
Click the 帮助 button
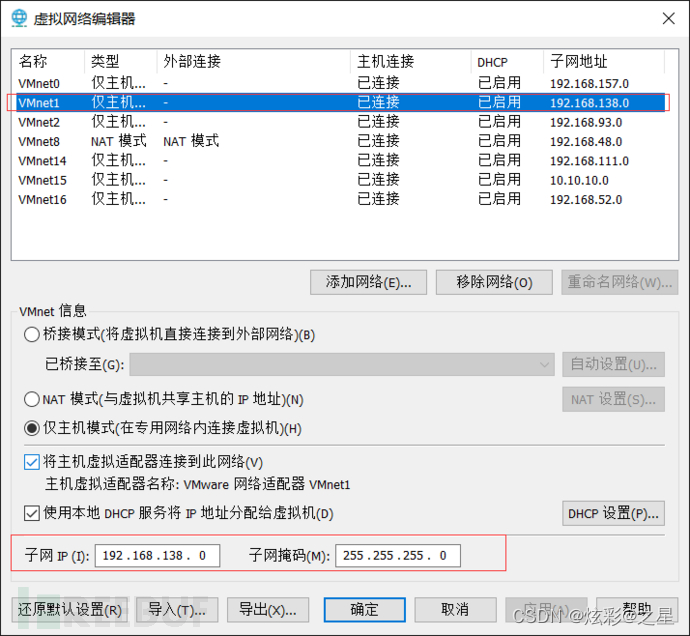[637, 610]
